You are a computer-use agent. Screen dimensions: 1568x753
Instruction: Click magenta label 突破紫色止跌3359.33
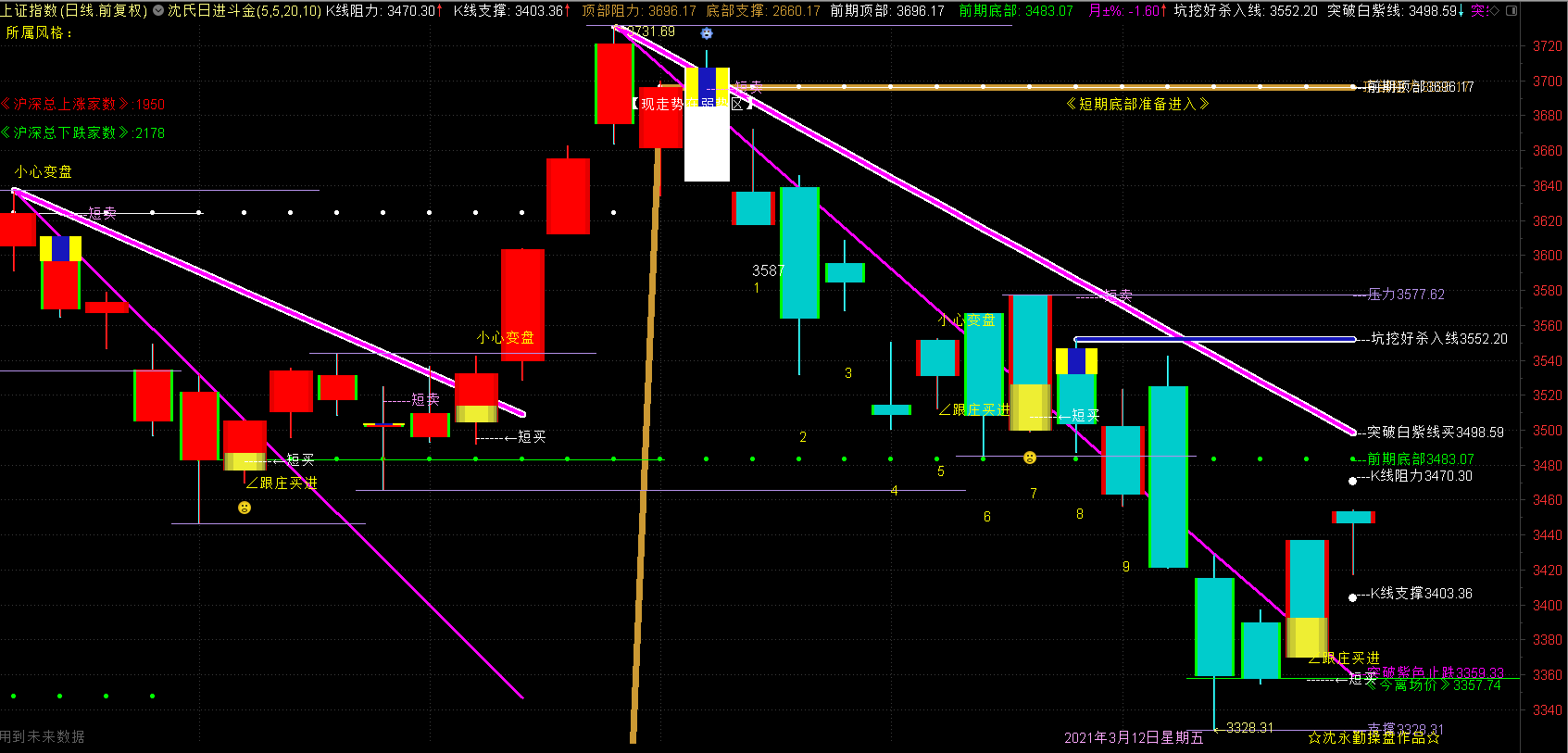pos(1436,672)
